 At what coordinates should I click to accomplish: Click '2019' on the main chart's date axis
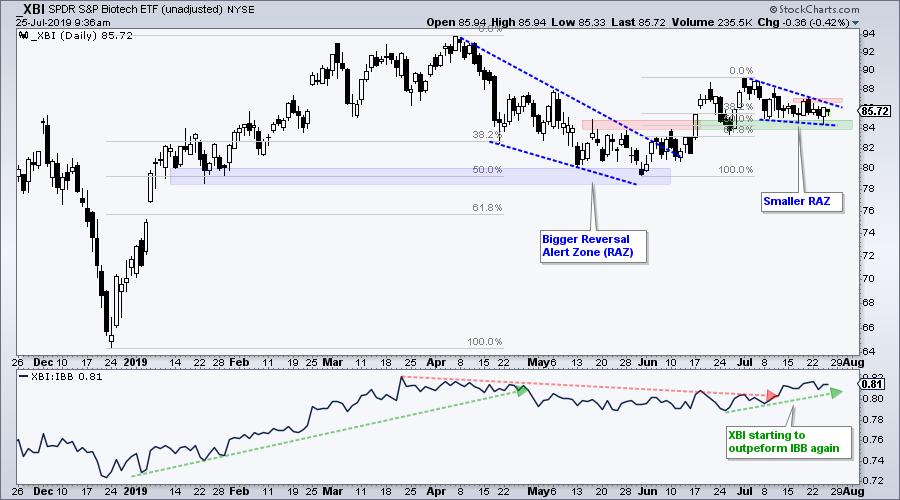[x=135, y=363]
